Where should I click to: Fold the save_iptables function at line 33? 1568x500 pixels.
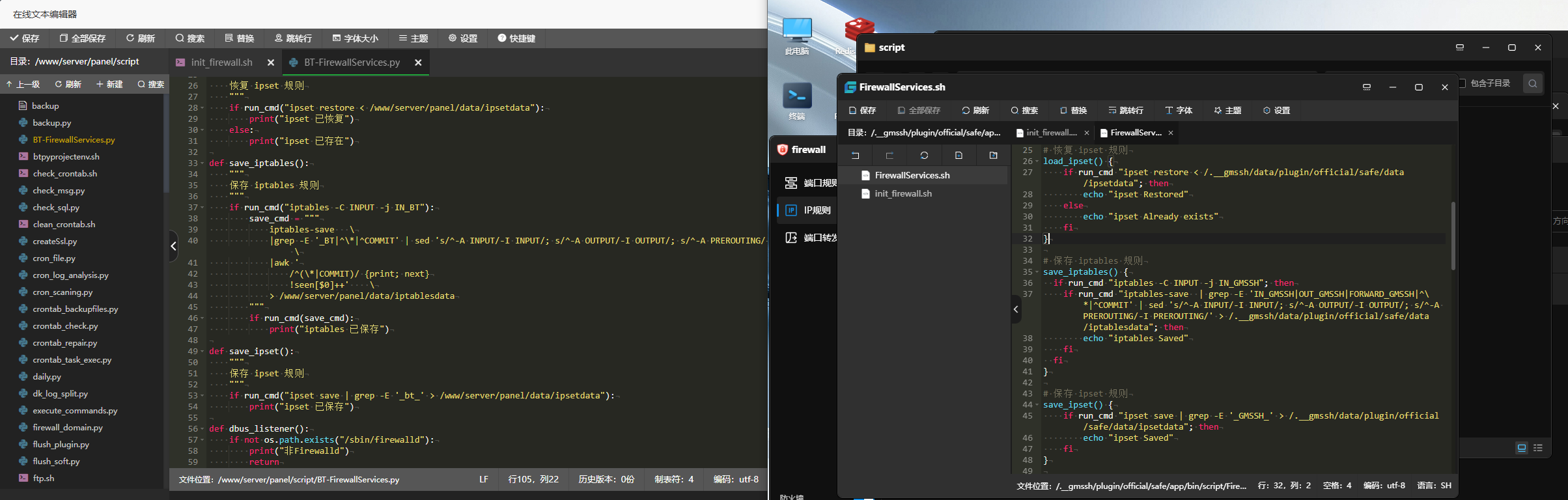coord(203,163)
